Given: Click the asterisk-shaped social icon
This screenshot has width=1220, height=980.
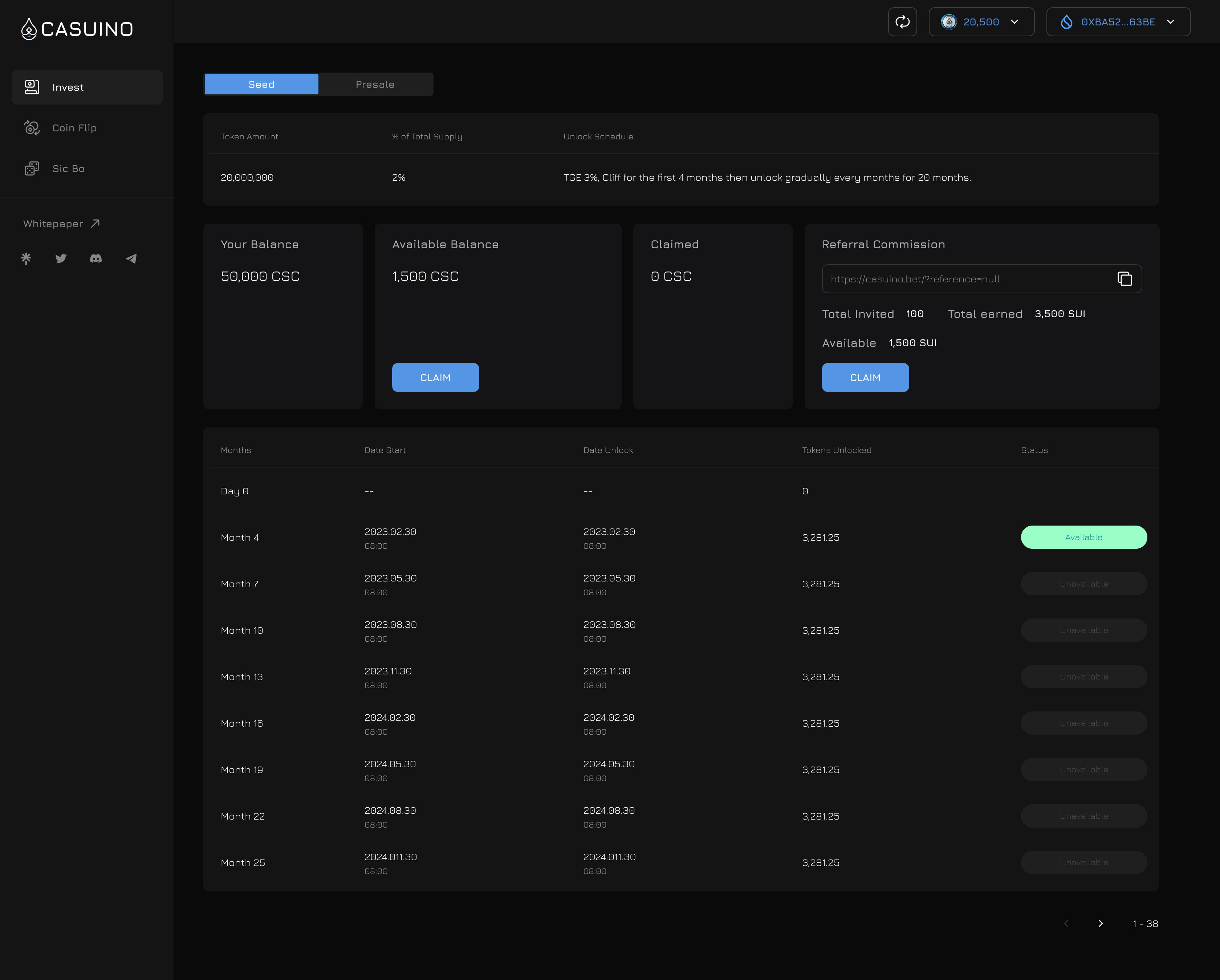Looking at the screenshot, I should [x=26, y=258].
